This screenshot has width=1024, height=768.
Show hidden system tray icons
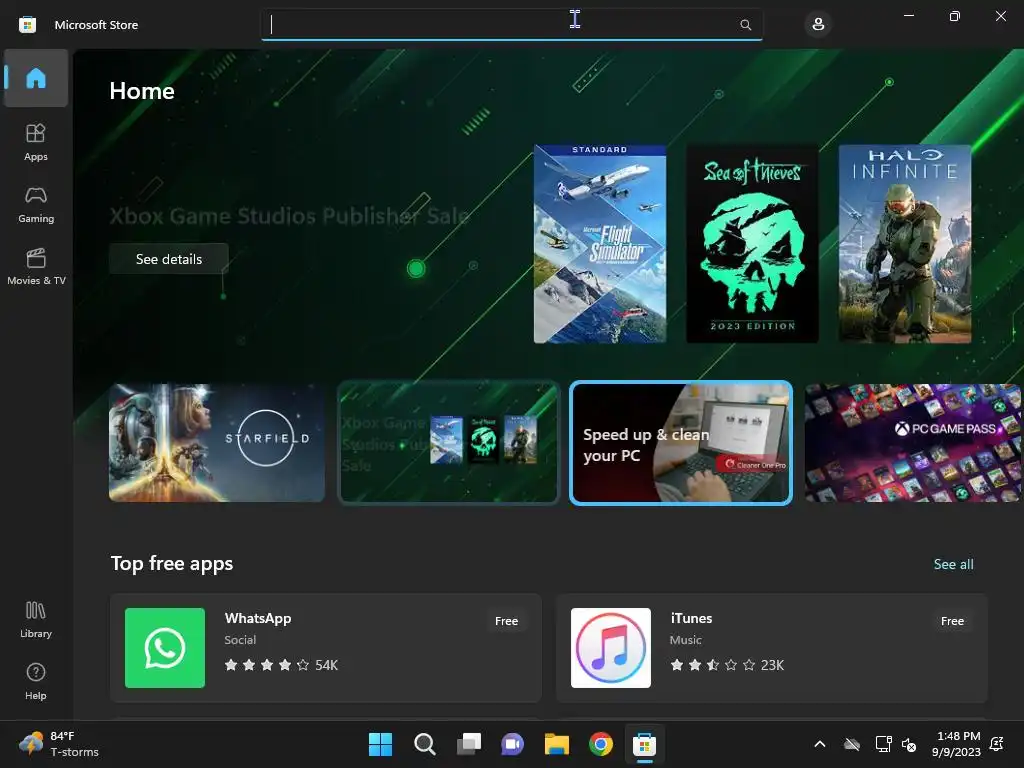(820, 744)
